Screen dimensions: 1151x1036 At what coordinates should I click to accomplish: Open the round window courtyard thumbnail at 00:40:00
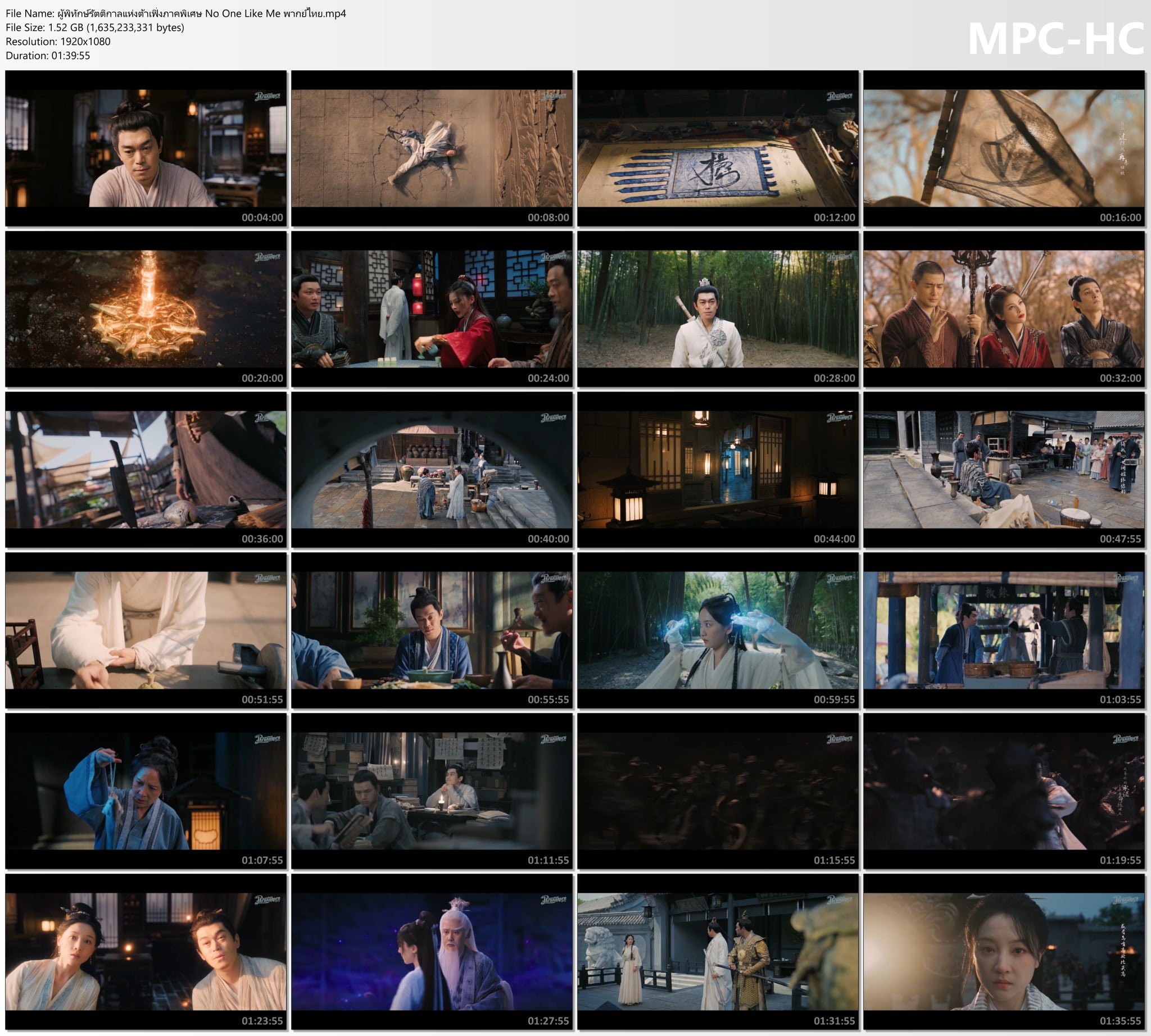(x=432, y=470)
